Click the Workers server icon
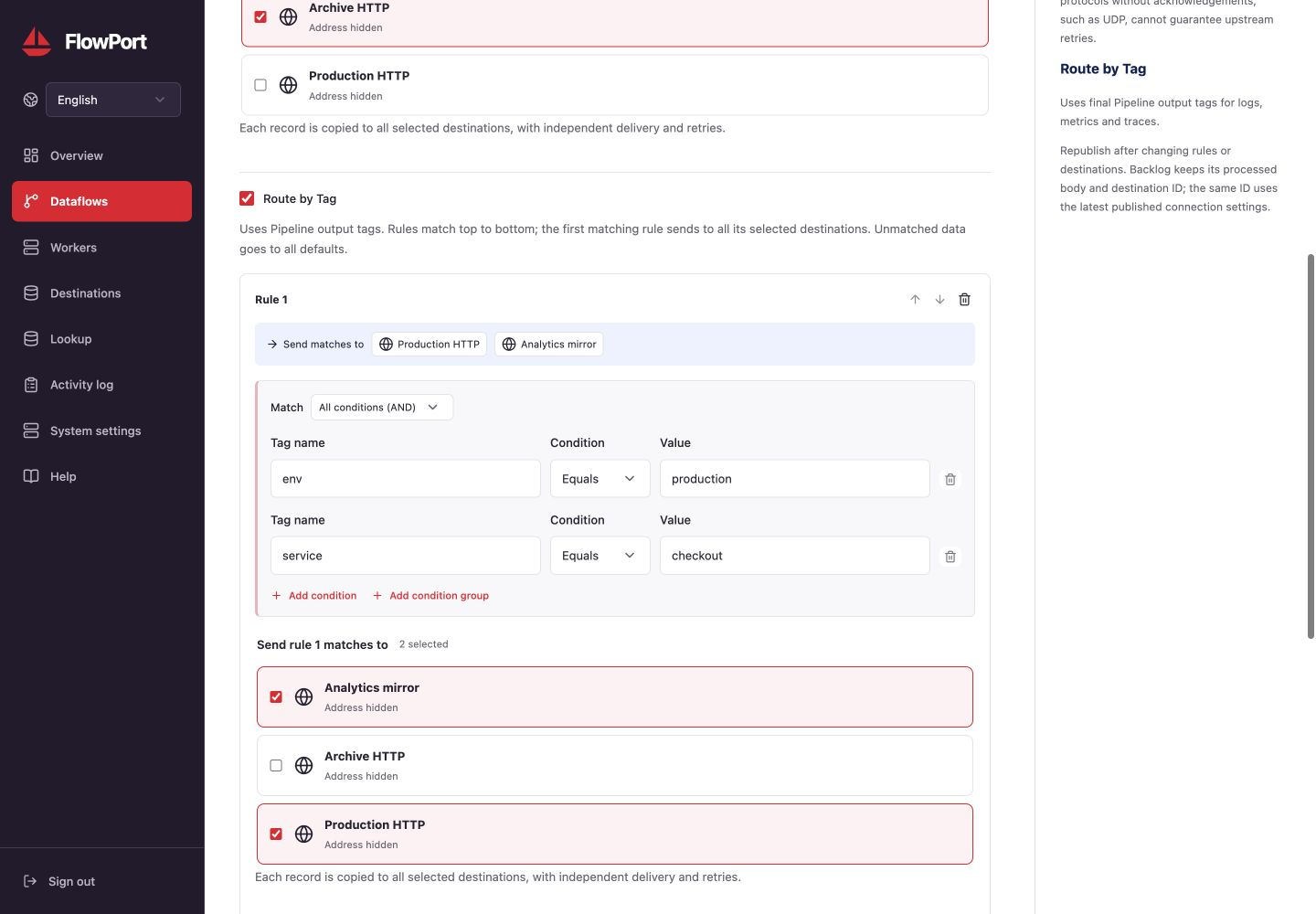The height and width of the screenshot is (914, 1316). click(31, 248)
